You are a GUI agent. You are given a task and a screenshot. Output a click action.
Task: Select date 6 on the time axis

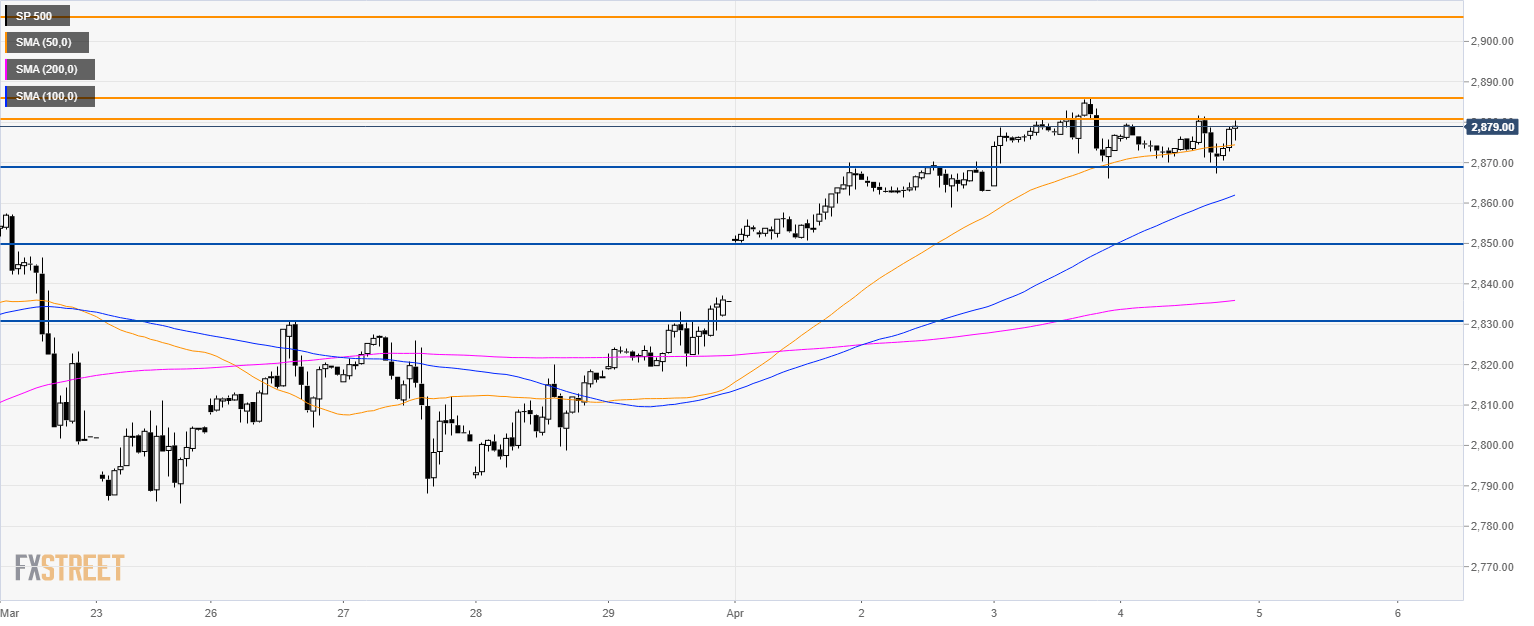pos(1397,610)
